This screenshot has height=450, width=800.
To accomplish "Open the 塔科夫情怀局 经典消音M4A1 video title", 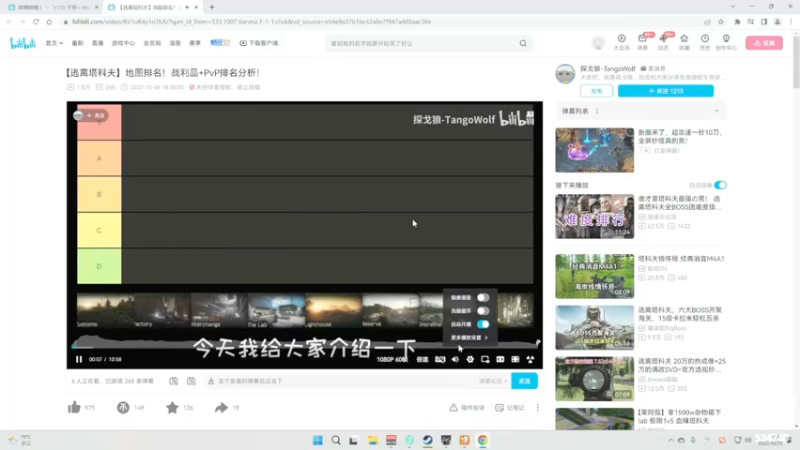I will 681,259.
